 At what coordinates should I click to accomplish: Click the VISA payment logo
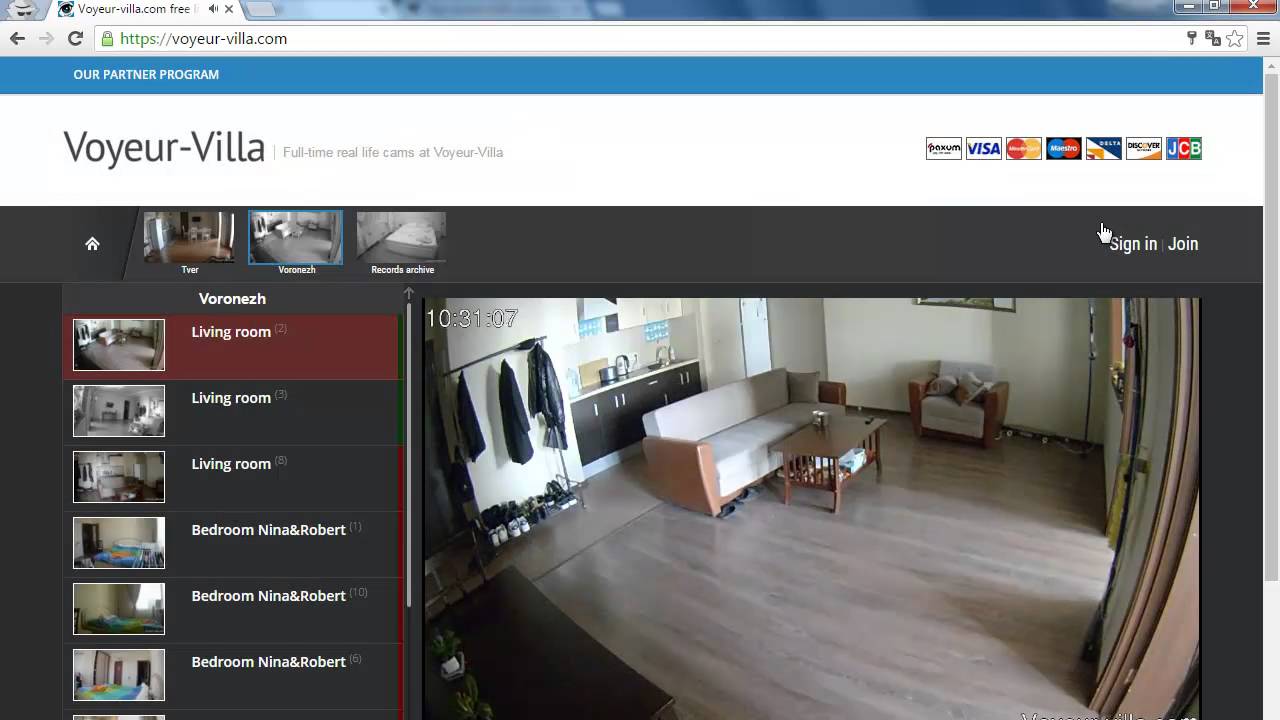(x=983, y=148)
